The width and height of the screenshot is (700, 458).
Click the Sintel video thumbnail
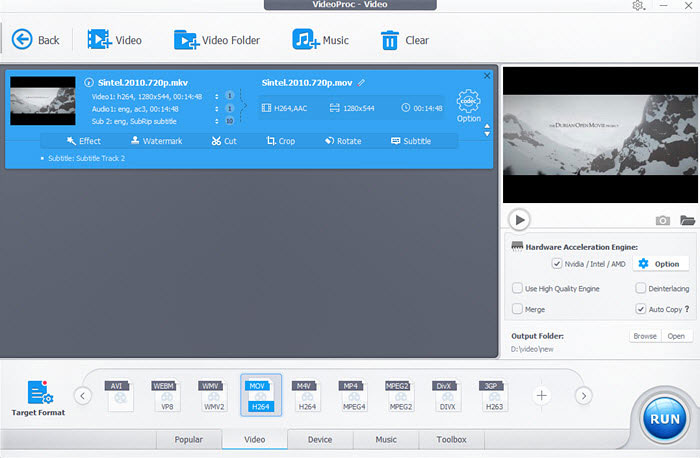(x=43, y=101)
